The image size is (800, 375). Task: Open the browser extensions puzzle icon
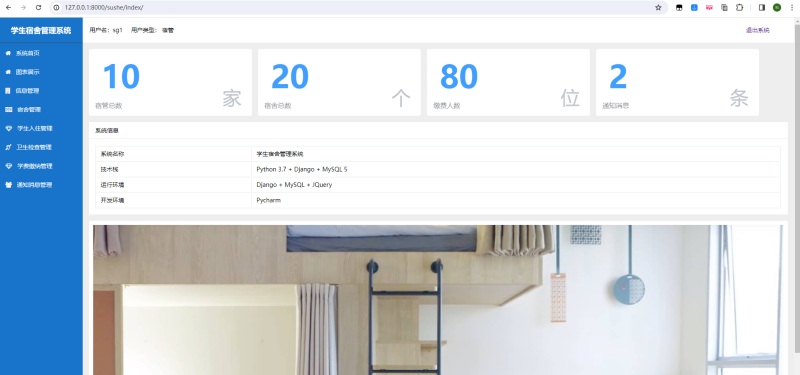[739, 8]
